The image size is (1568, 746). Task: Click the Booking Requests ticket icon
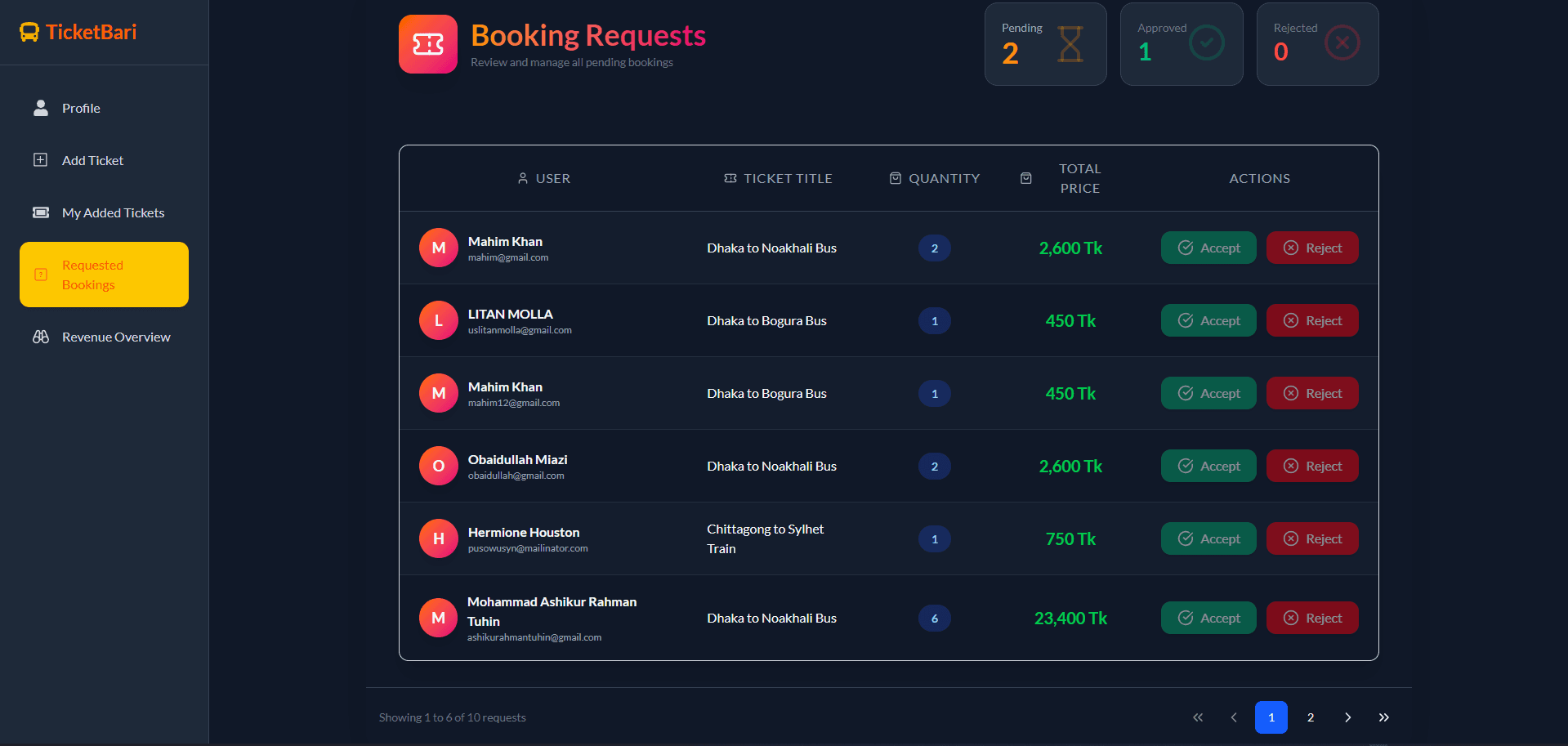click(x=428, y=44)
